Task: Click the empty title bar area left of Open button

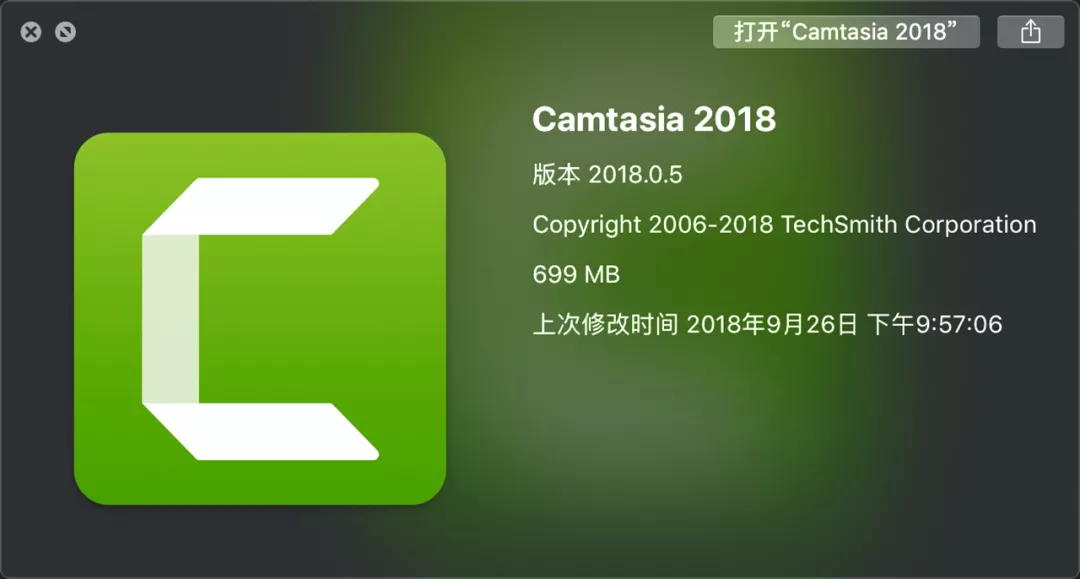Action: point(393,32)
